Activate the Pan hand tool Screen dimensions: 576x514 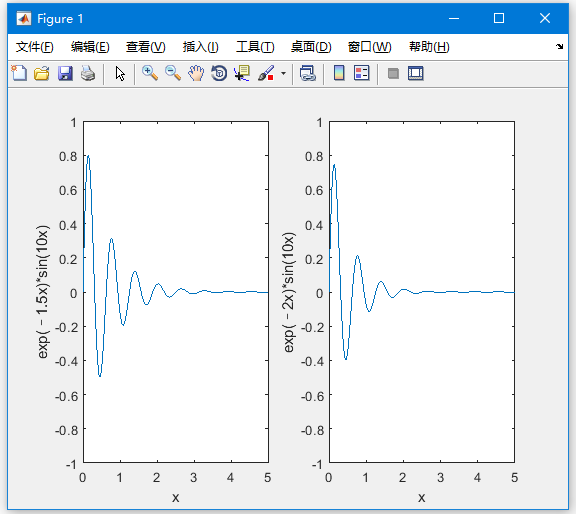click(196, 73)
